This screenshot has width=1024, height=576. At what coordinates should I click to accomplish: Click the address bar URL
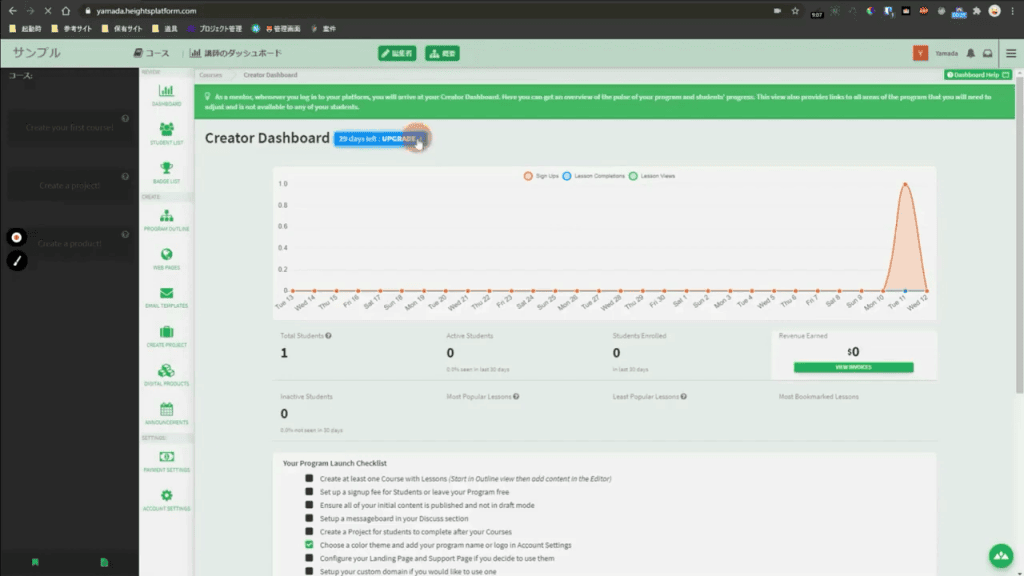tap(146, 10)
